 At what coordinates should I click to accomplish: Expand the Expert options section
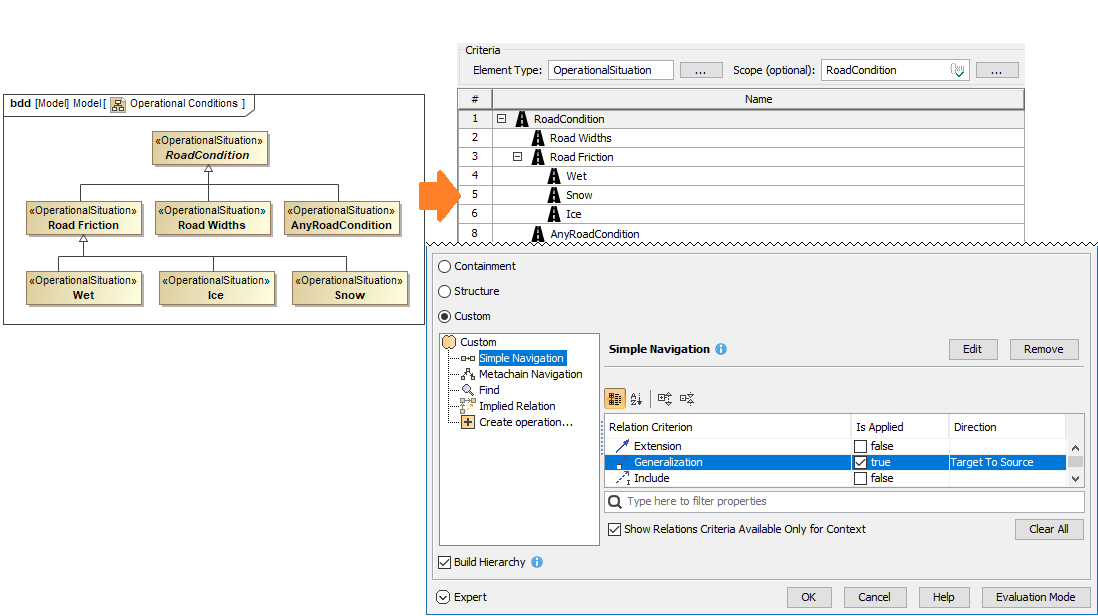click(x=444, y=597)
